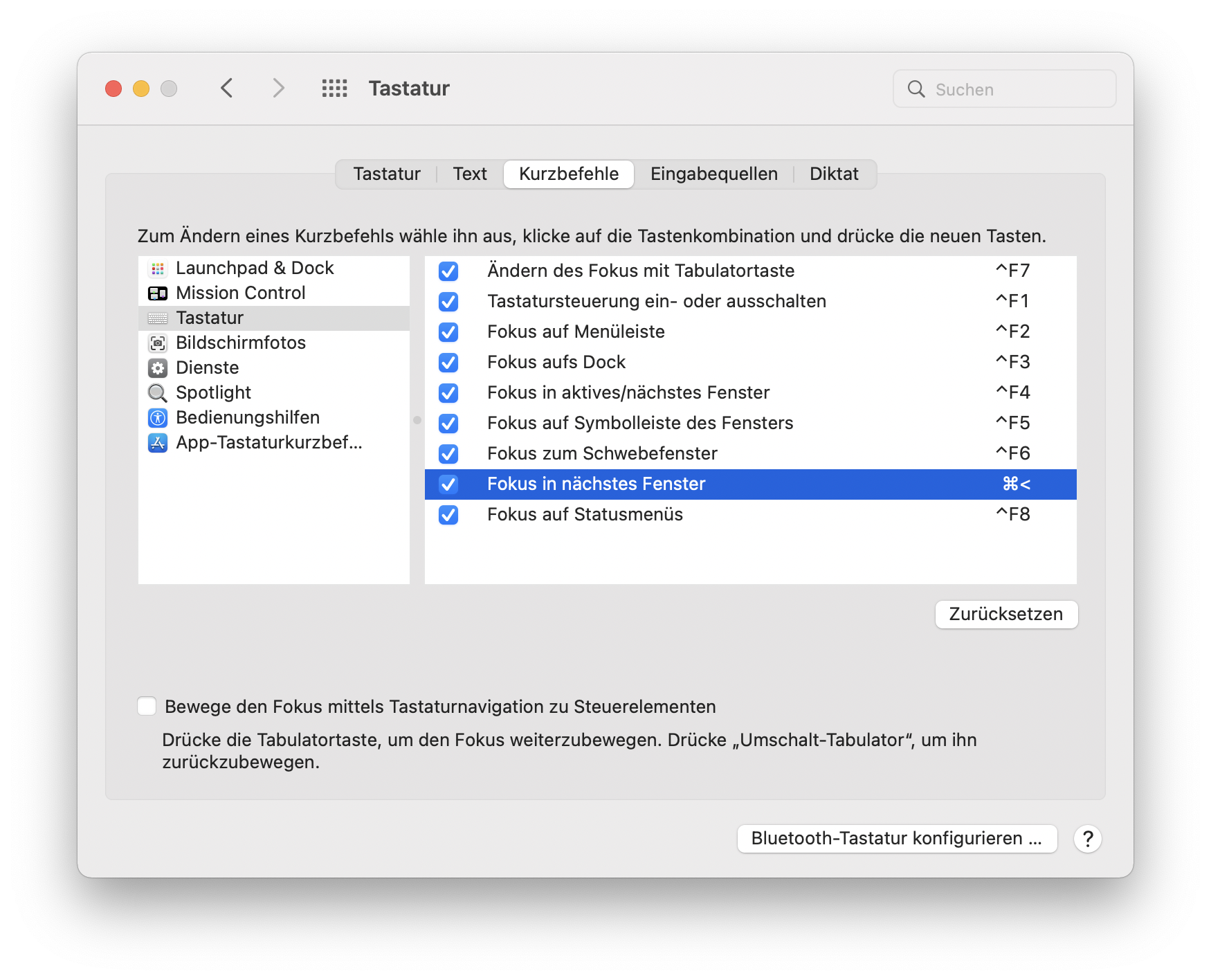Select the Mission Control icon in list
Image resolution: width=1211 pixels, height=980 pixels.
[158, 293]
